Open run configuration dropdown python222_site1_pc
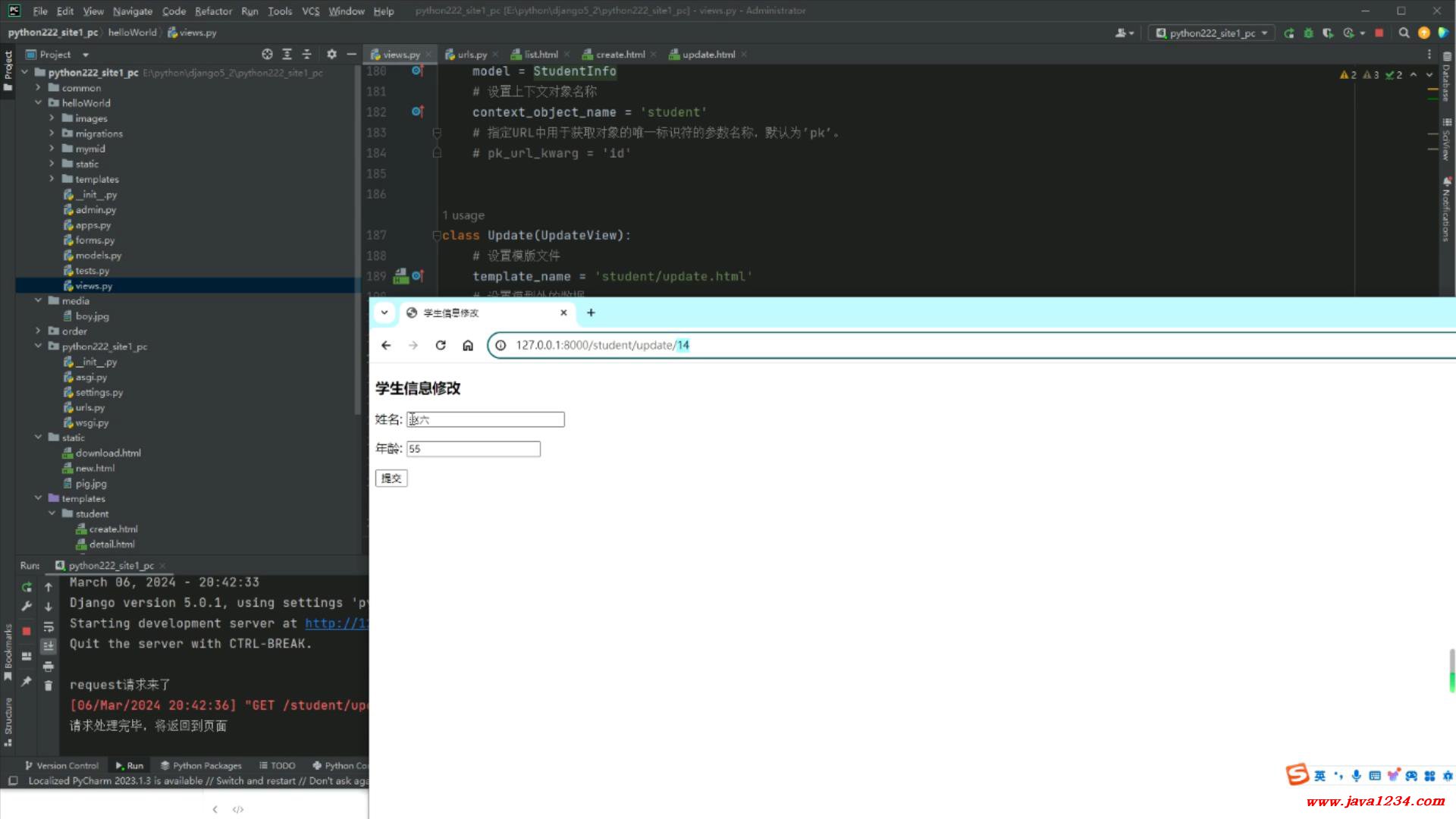 tap(1211, 33)
